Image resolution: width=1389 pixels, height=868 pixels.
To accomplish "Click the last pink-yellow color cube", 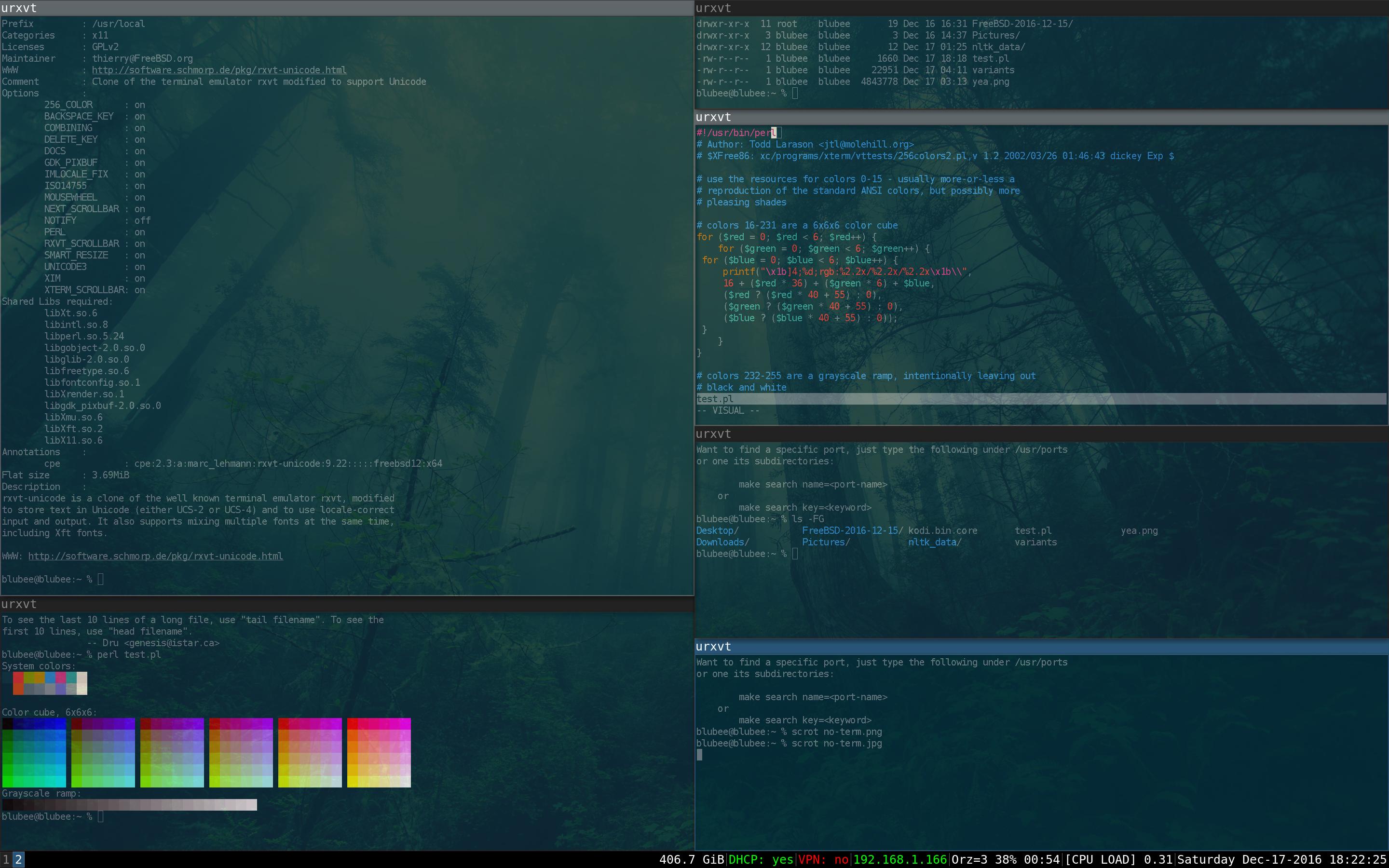I will pos(379,752).
